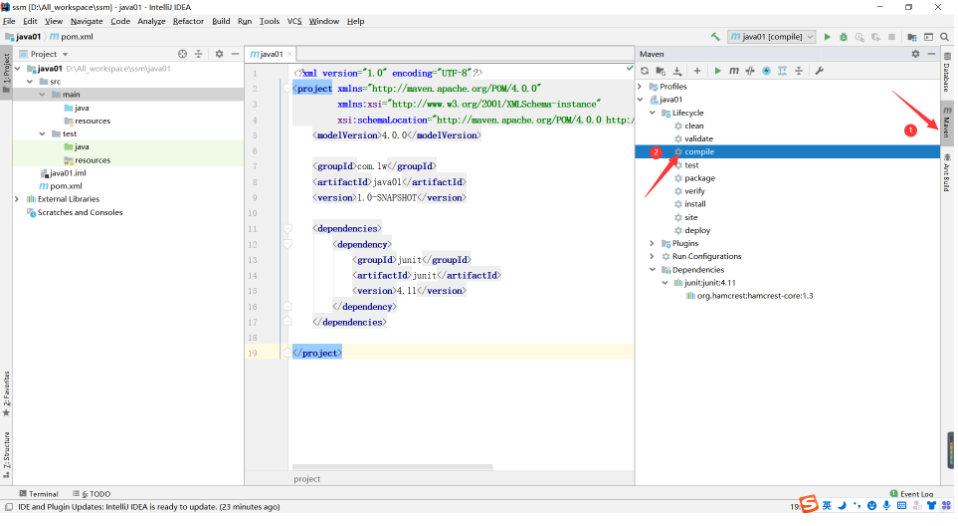Click the Search Everywhere magnifier icon
Viewport: 958px width, 526px height.
[945, 37]
